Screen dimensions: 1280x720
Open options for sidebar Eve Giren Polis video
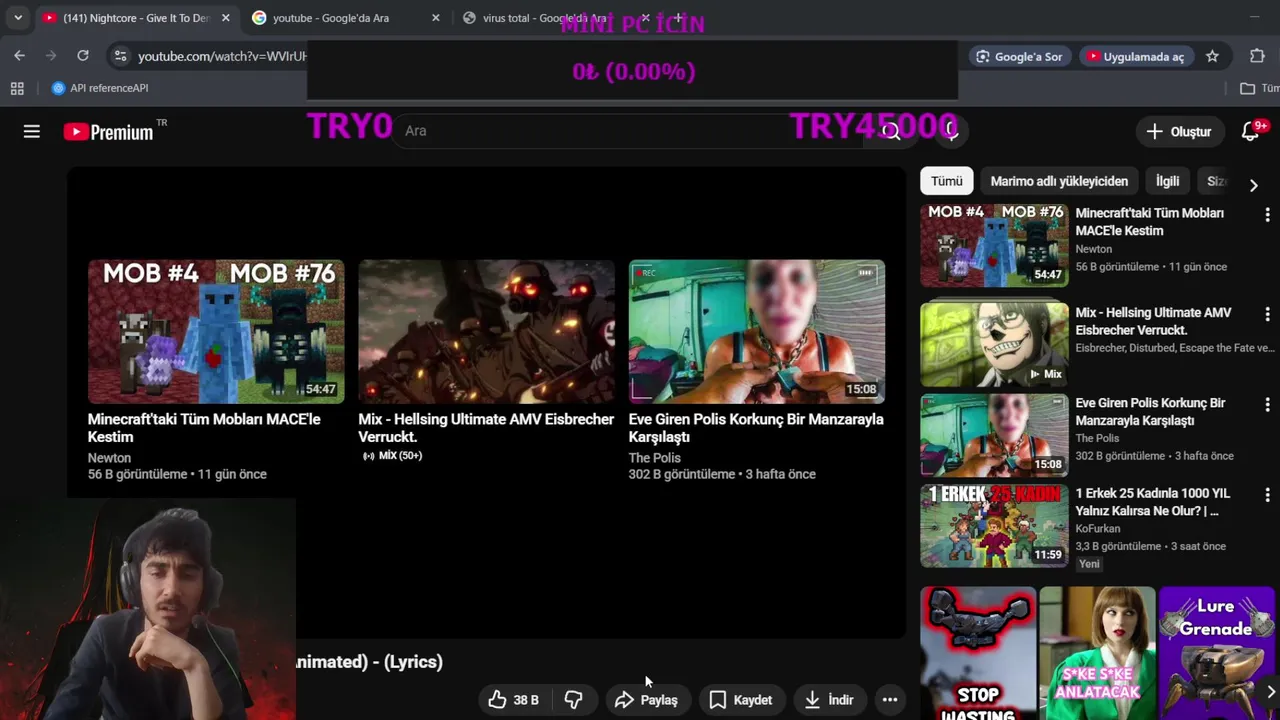pyautogui.click(x=1267, y=405)
